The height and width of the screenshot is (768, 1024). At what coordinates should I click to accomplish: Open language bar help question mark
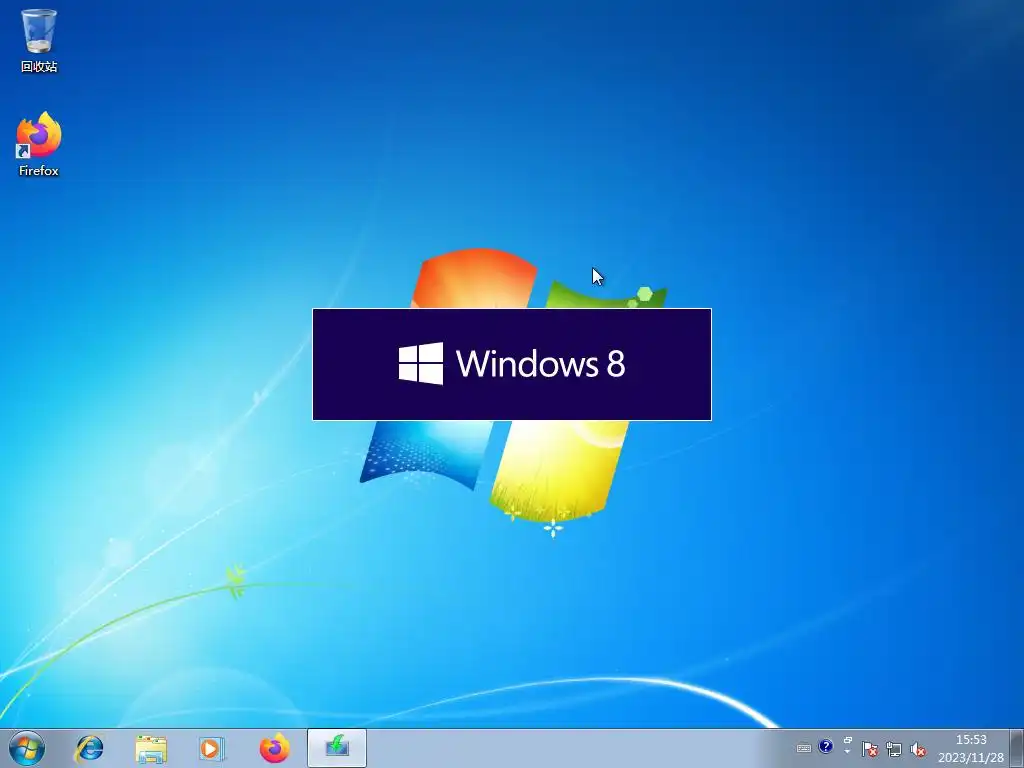[x=825, y=746]
